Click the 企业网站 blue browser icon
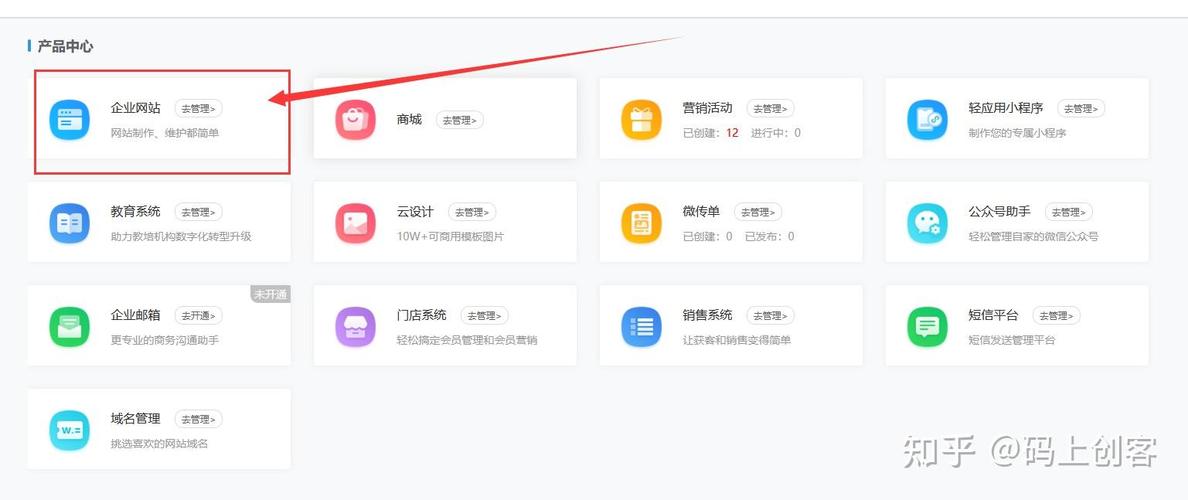1188x500 pixels. 70,120
